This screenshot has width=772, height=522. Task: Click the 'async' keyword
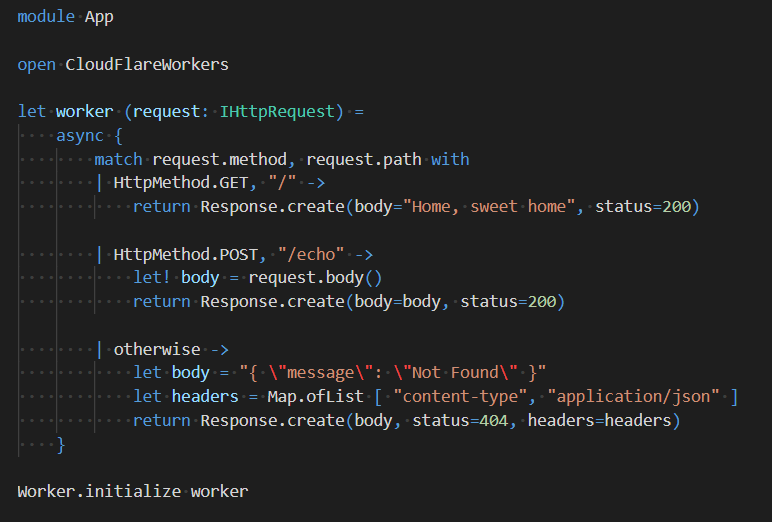[80, 135]
